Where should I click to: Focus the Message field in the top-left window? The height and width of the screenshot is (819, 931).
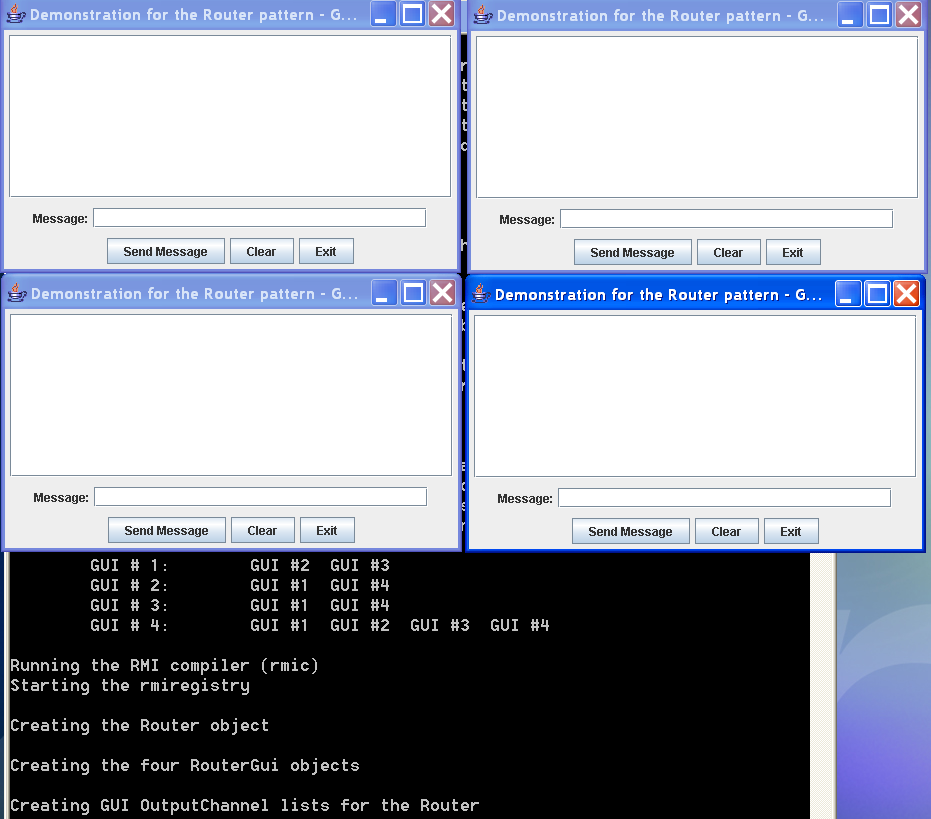pyautogui.click(x=259, y=218)
